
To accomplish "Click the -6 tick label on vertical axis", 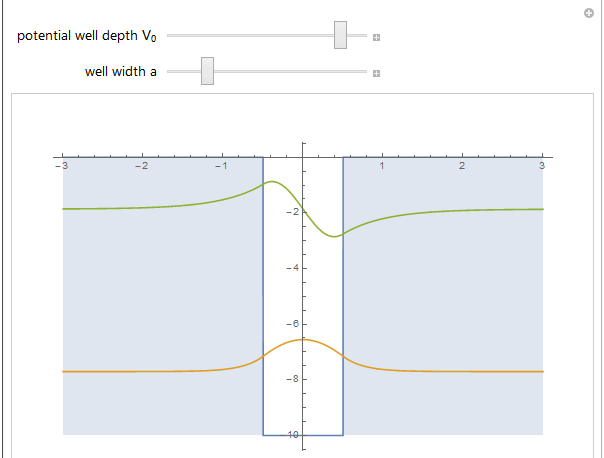I will (x=293, y=324).
